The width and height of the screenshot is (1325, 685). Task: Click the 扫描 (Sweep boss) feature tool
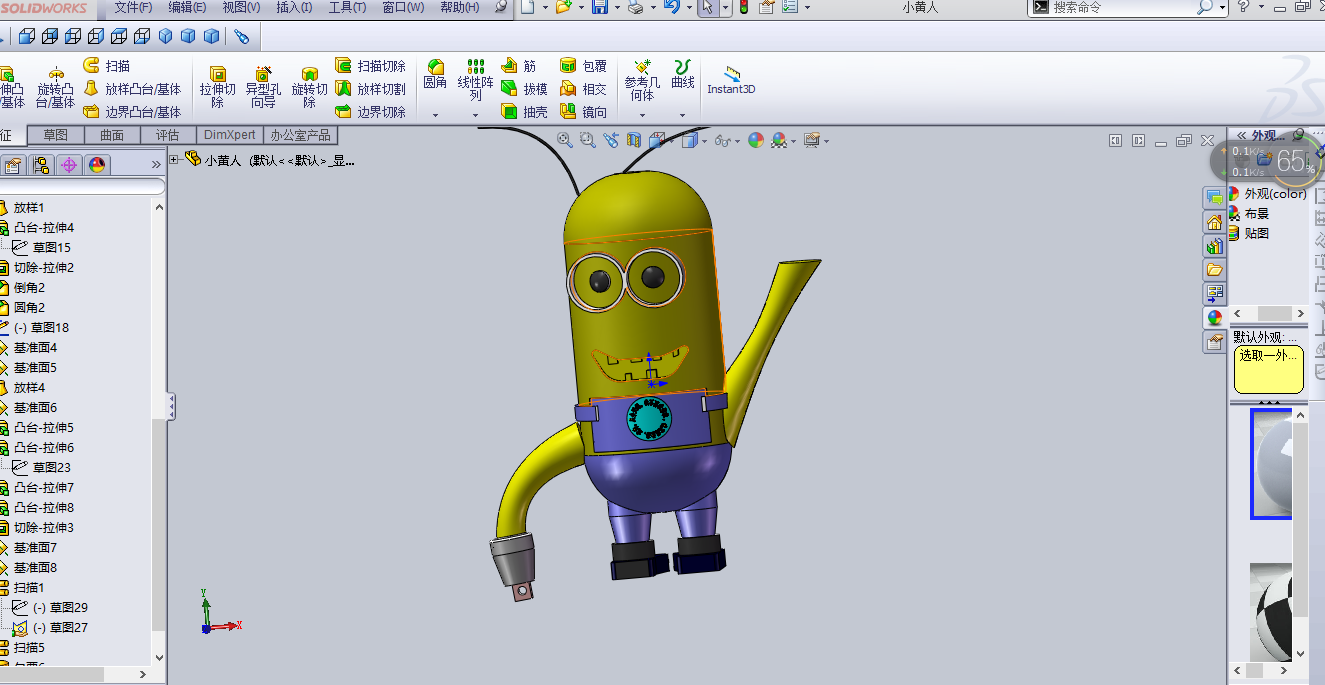[106, 65]
